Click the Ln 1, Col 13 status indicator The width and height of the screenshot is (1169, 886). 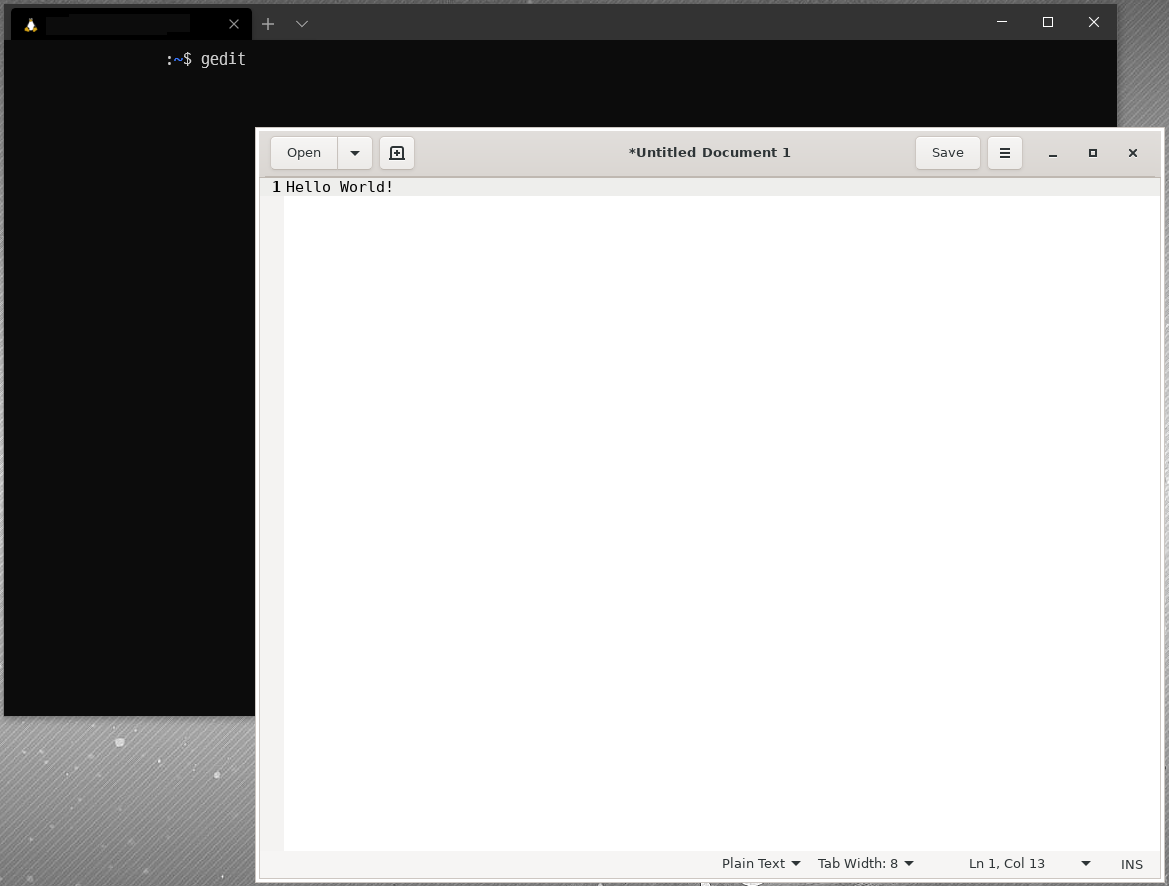click(x=1006, y=863)
